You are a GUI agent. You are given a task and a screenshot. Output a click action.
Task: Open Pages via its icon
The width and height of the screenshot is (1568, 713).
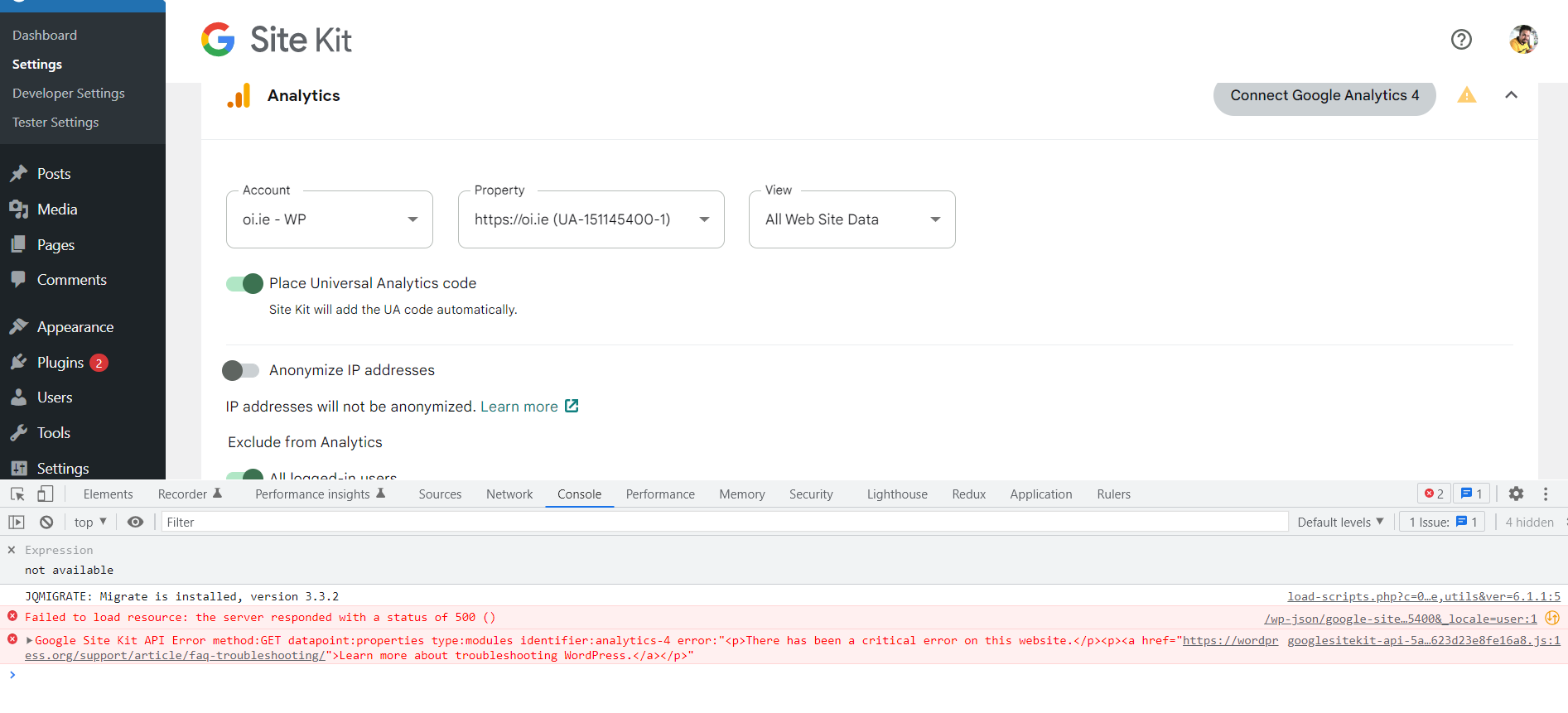[19, 244]
